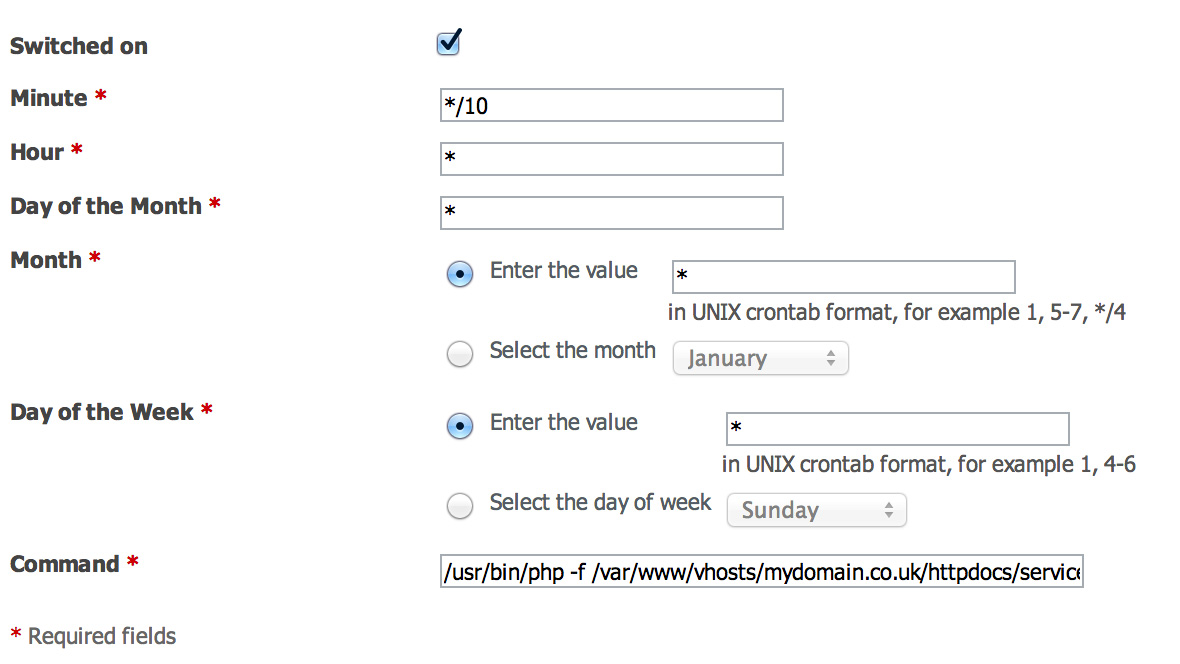Choose the Select the month radio button

(x=460, y=353)
